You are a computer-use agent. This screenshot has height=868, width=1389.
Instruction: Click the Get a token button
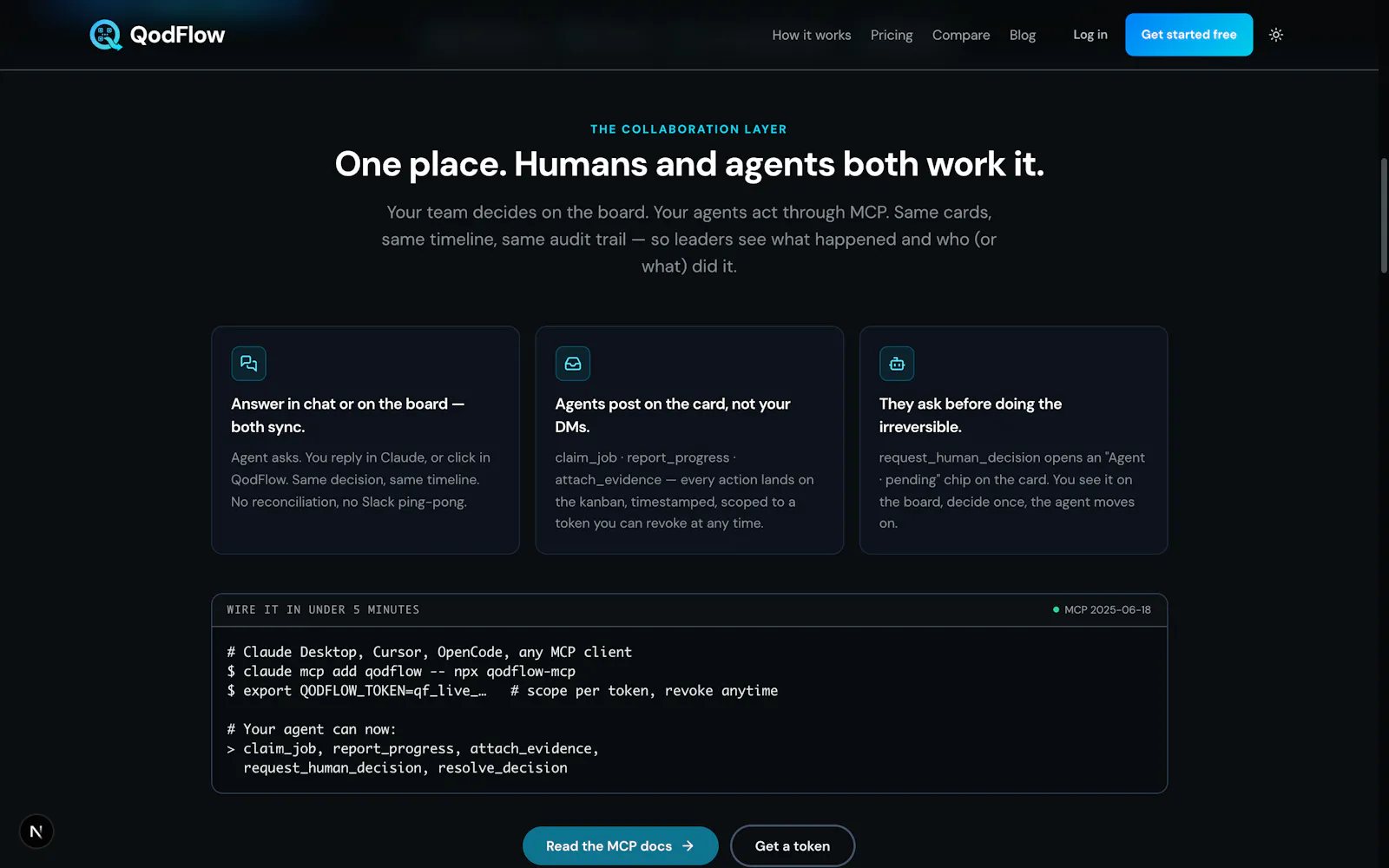(793, 846)
